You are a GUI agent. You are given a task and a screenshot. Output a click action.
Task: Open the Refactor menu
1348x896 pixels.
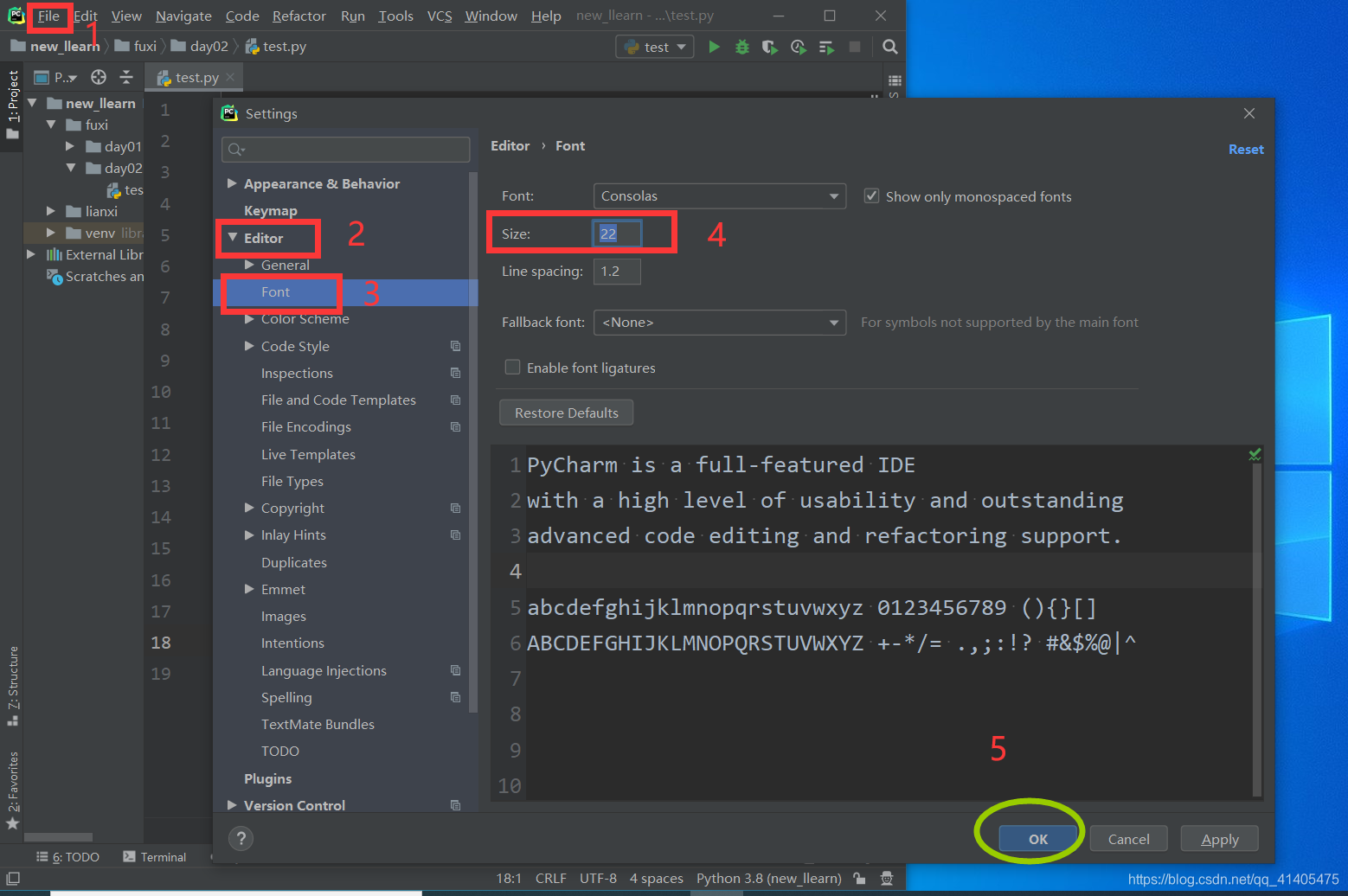pos(298,16)
